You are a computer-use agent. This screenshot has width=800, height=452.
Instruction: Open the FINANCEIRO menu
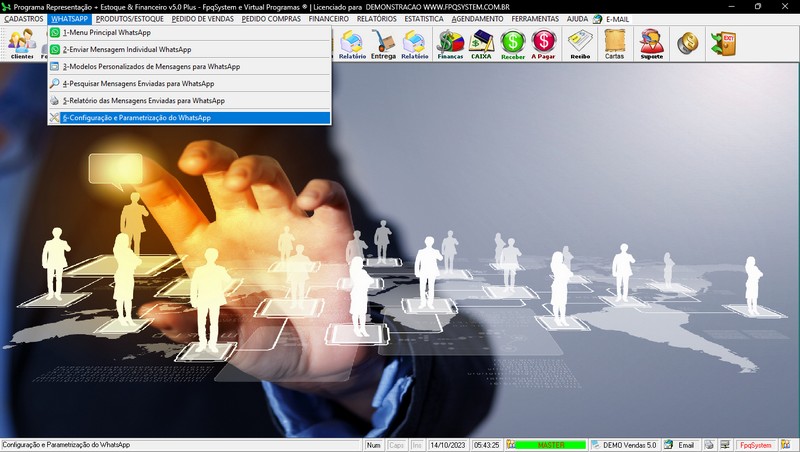(x=329, y=19)
